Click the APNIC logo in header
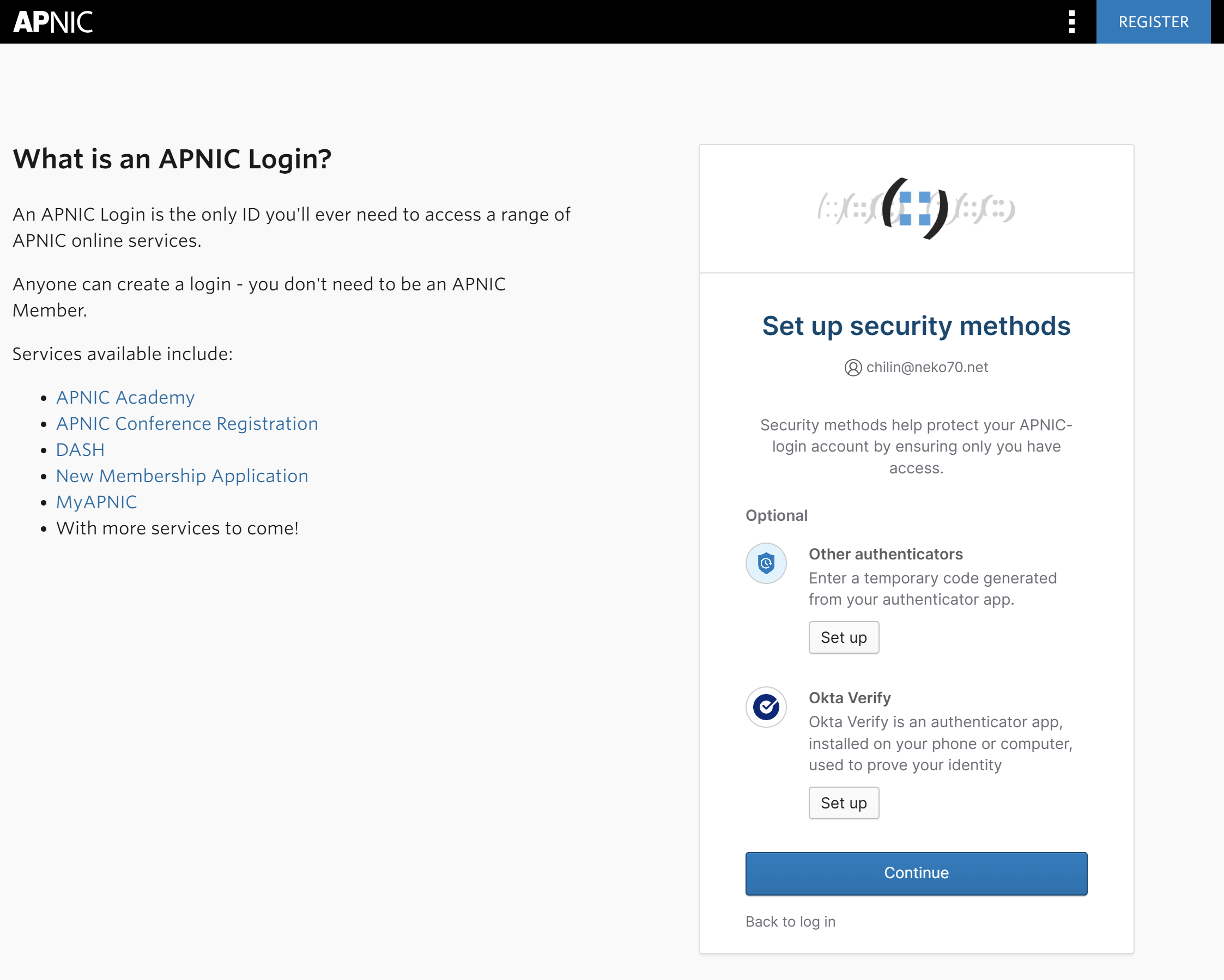1224x980 pixels. point(53,22)
